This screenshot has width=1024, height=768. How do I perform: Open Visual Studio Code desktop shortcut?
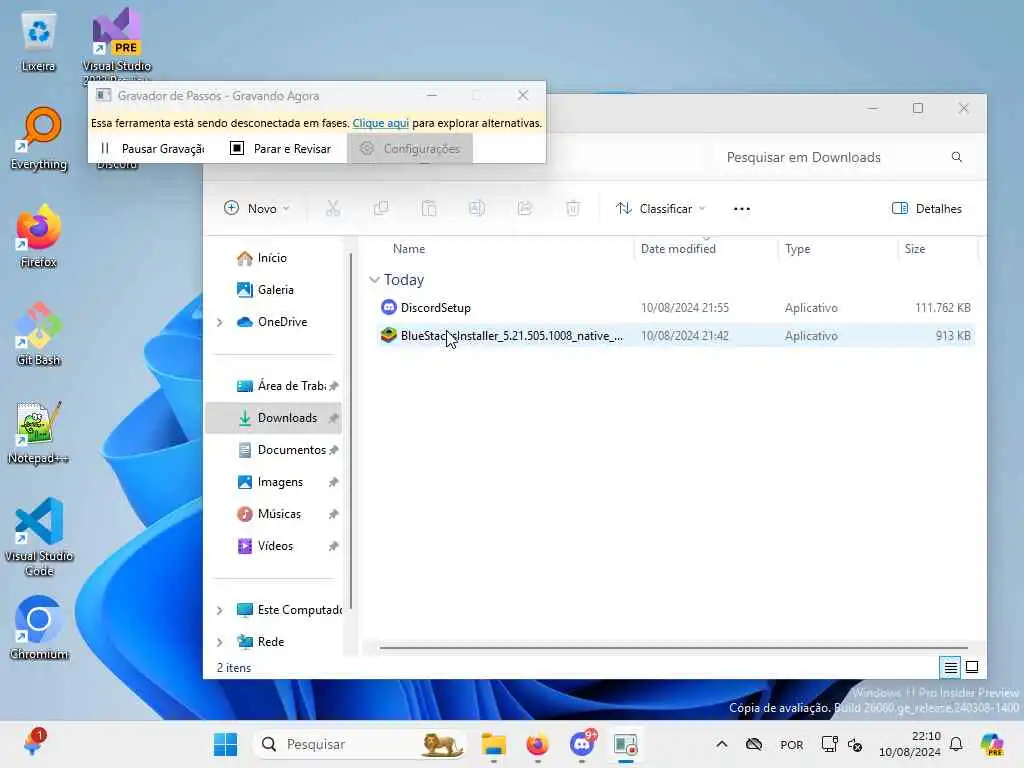tap(39, 537)
